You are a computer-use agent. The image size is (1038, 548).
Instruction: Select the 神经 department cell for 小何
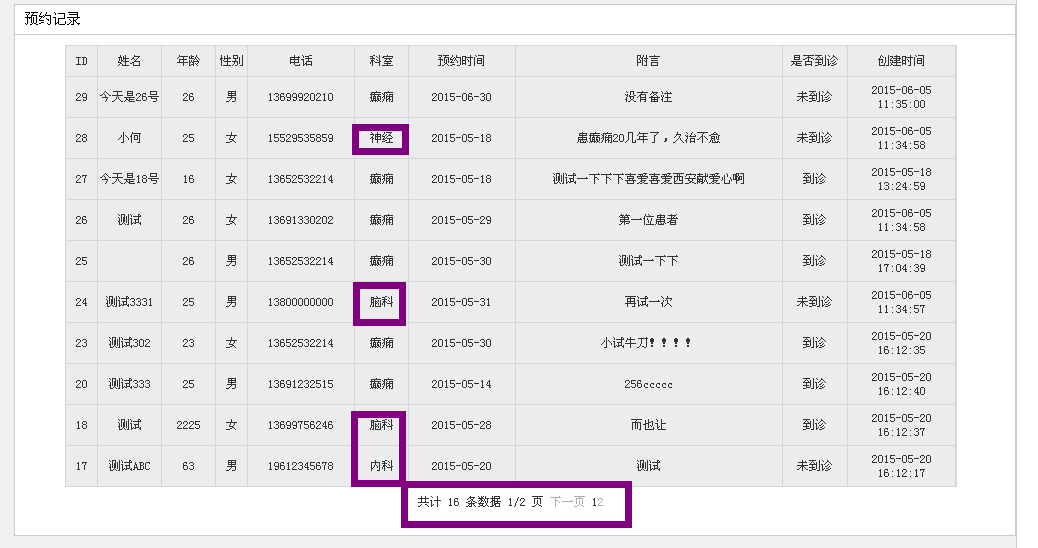[381, 138]
